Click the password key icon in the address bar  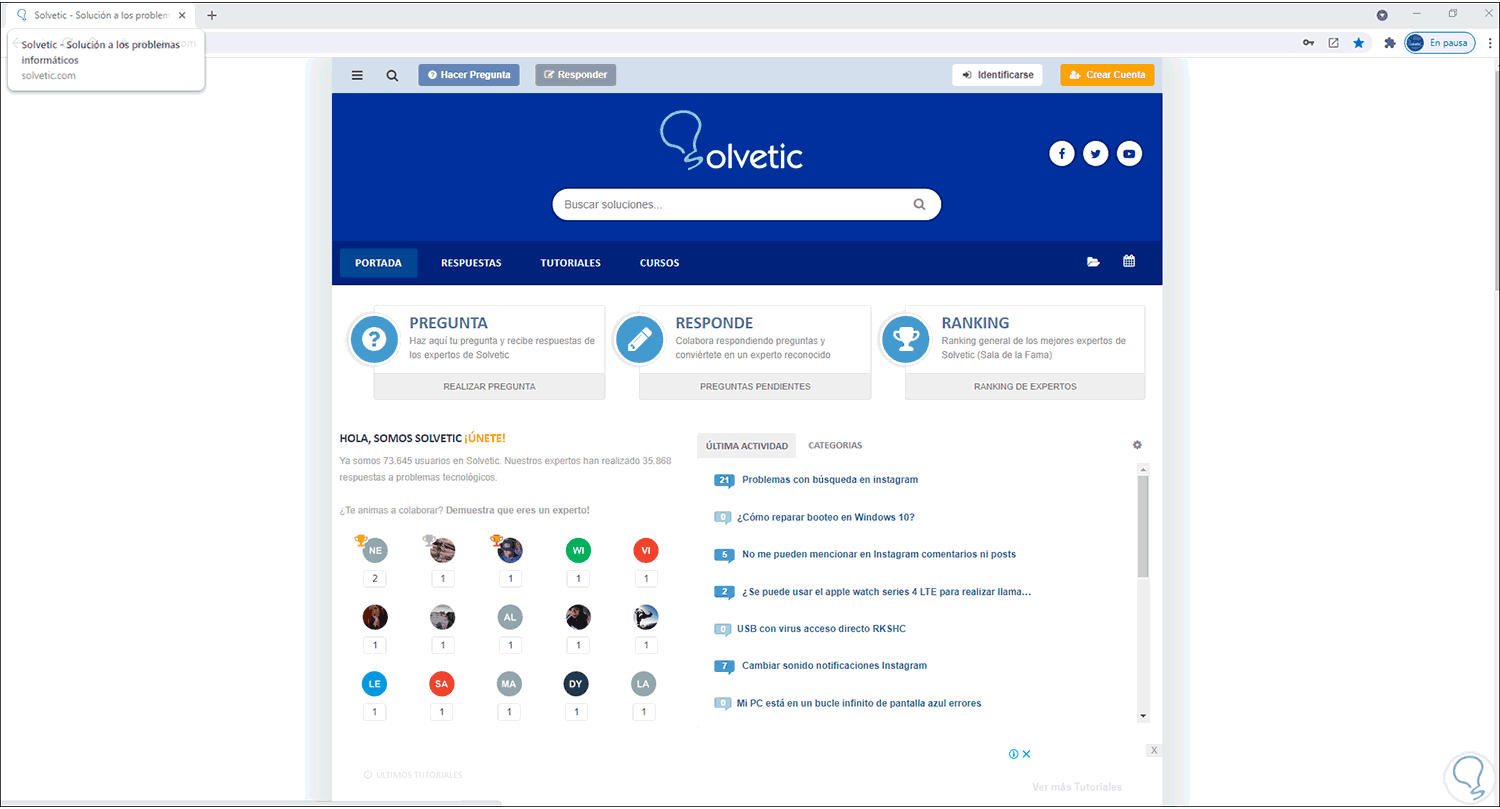1308,43
